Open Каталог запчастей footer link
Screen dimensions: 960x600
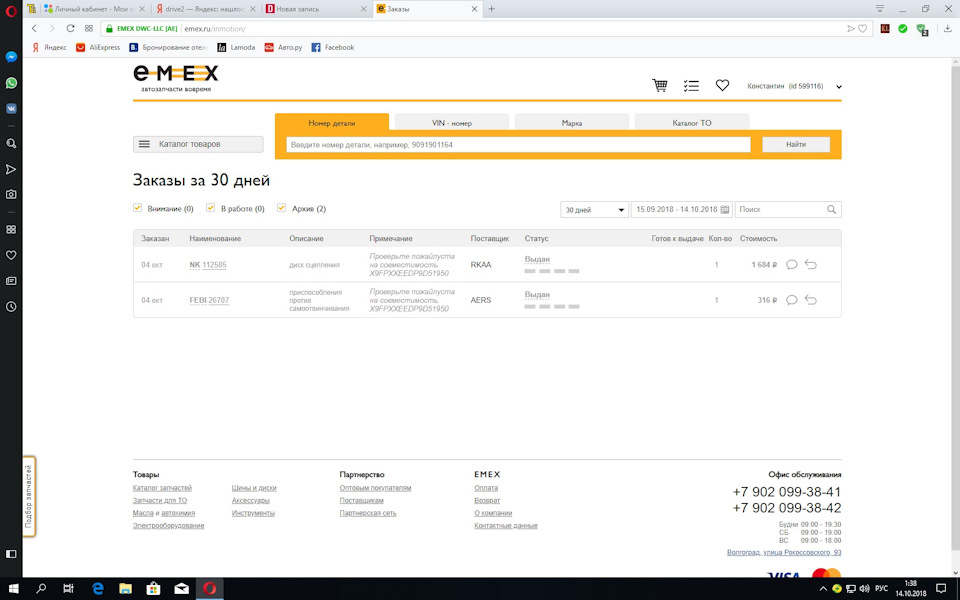pos(162,488)
